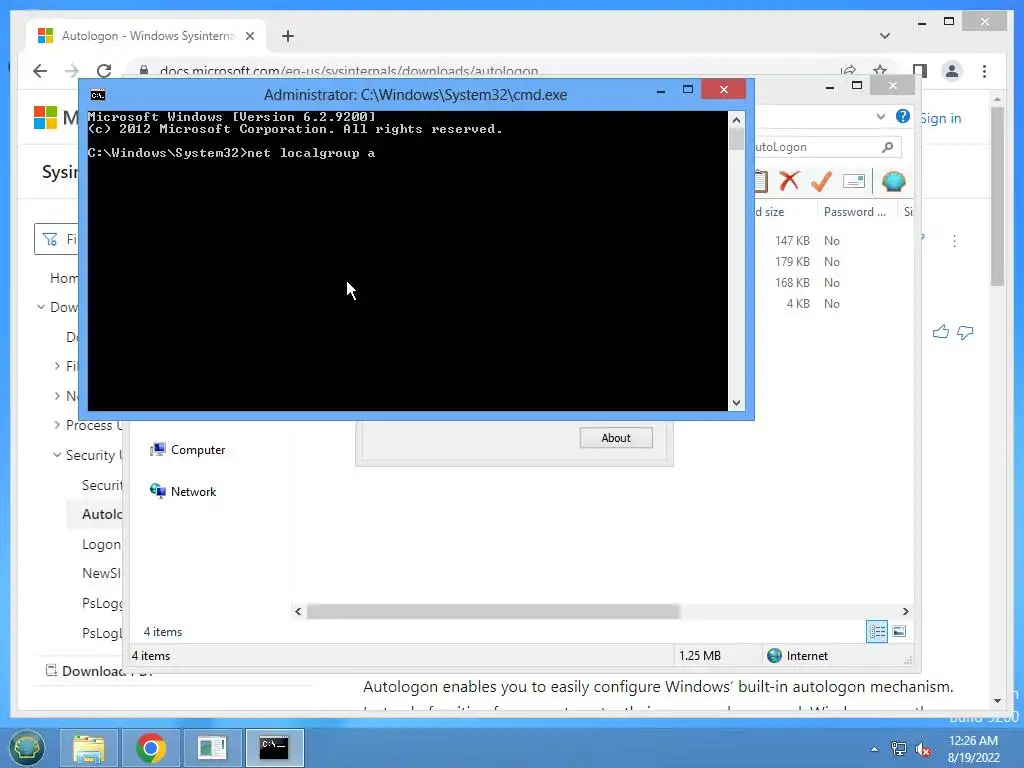Click the 179 KB size cell
Viewport: 1024px width, 768px height.
(x=792, y=262)
